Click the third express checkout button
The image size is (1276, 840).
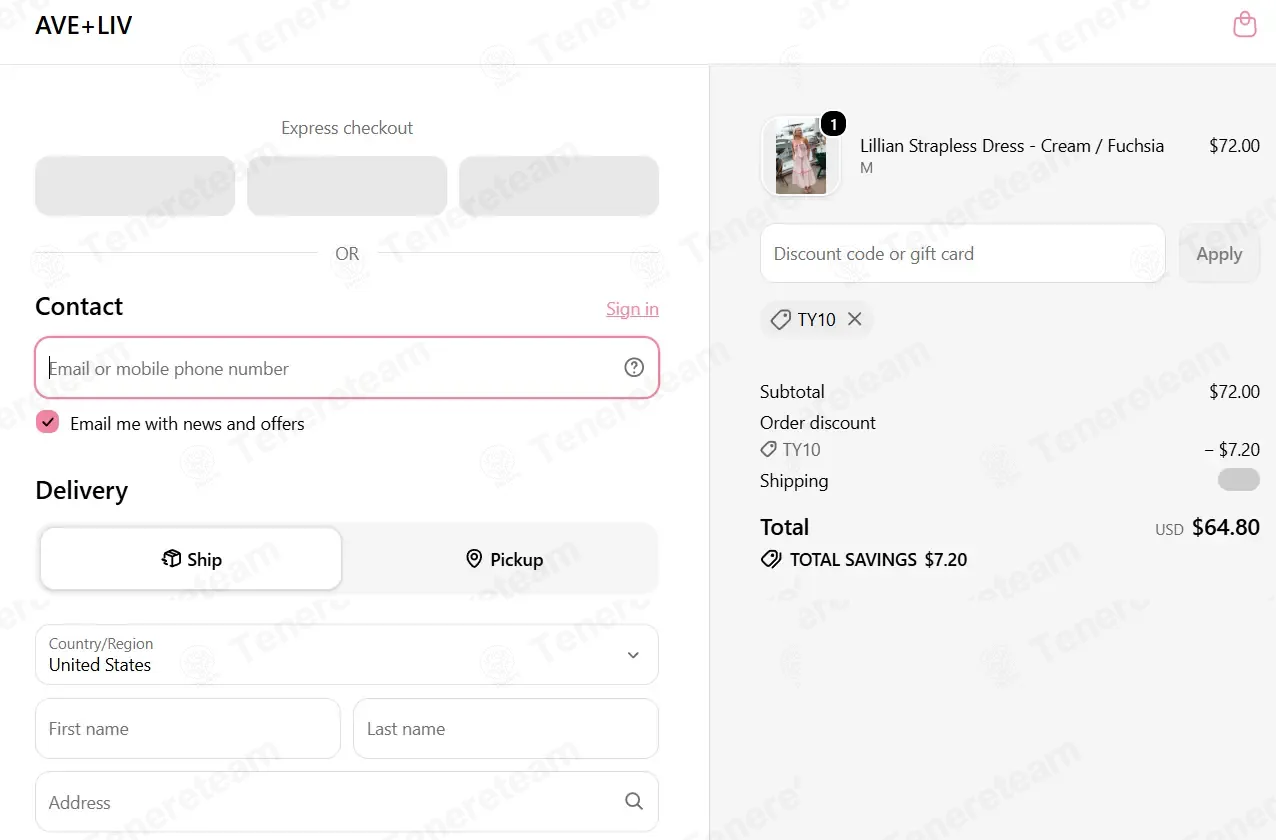[559, 186]
